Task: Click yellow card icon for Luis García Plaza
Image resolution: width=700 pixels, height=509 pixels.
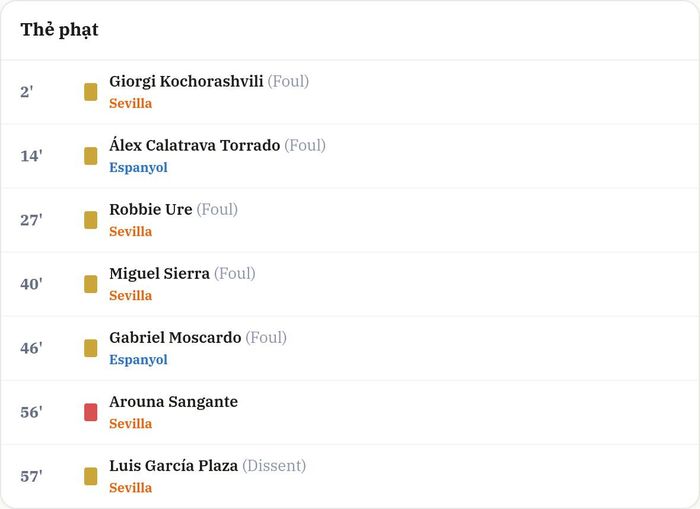Action: (x=91, y=476)
